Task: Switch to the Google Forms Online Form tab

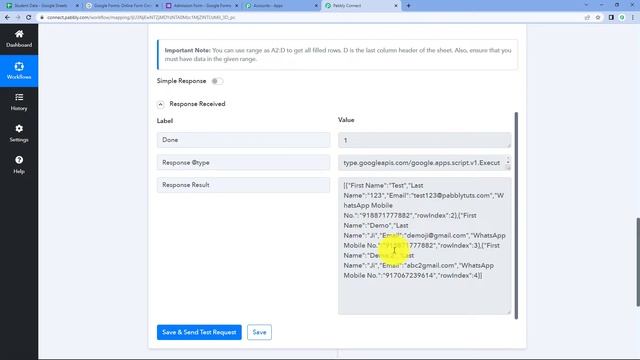Action: [122, 6]
